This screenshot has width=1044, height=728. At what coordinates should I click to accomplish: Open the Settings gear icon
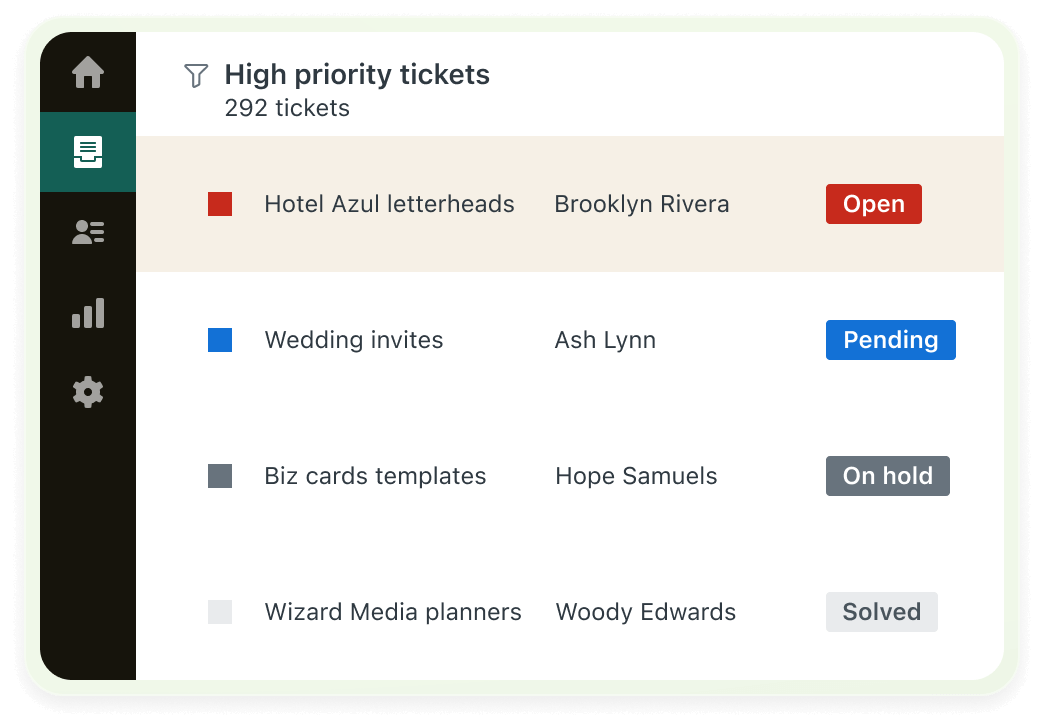point(88,392)
